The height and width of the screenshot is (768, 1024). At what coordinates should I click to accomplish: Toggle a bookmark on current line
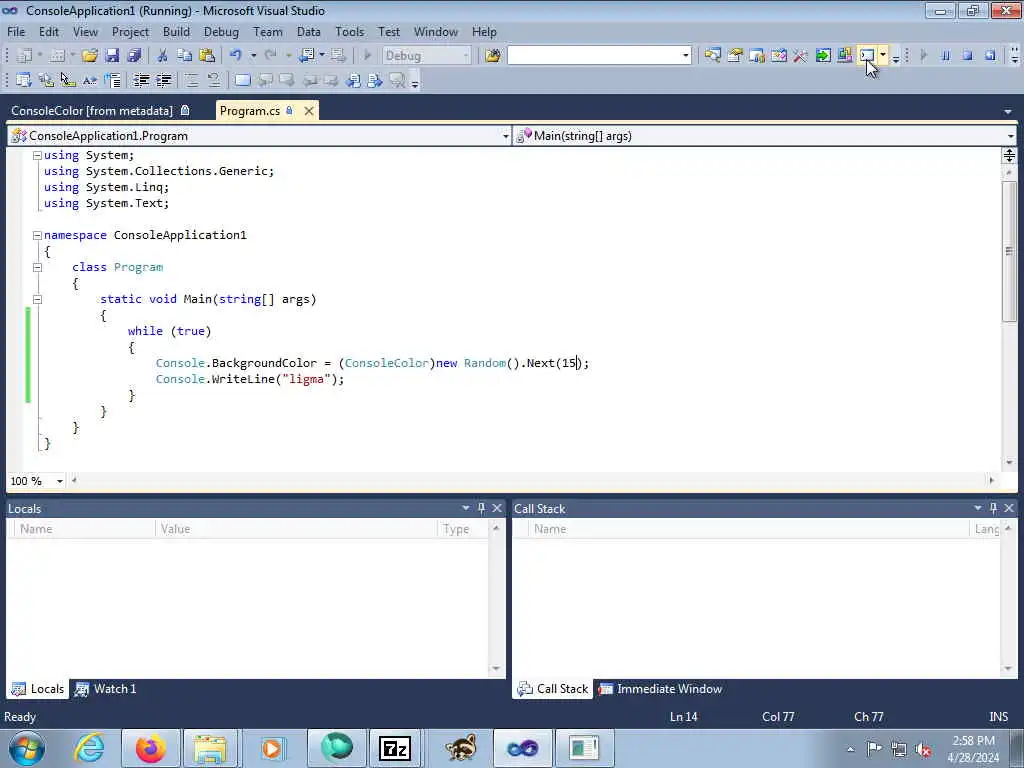point(242,80)
